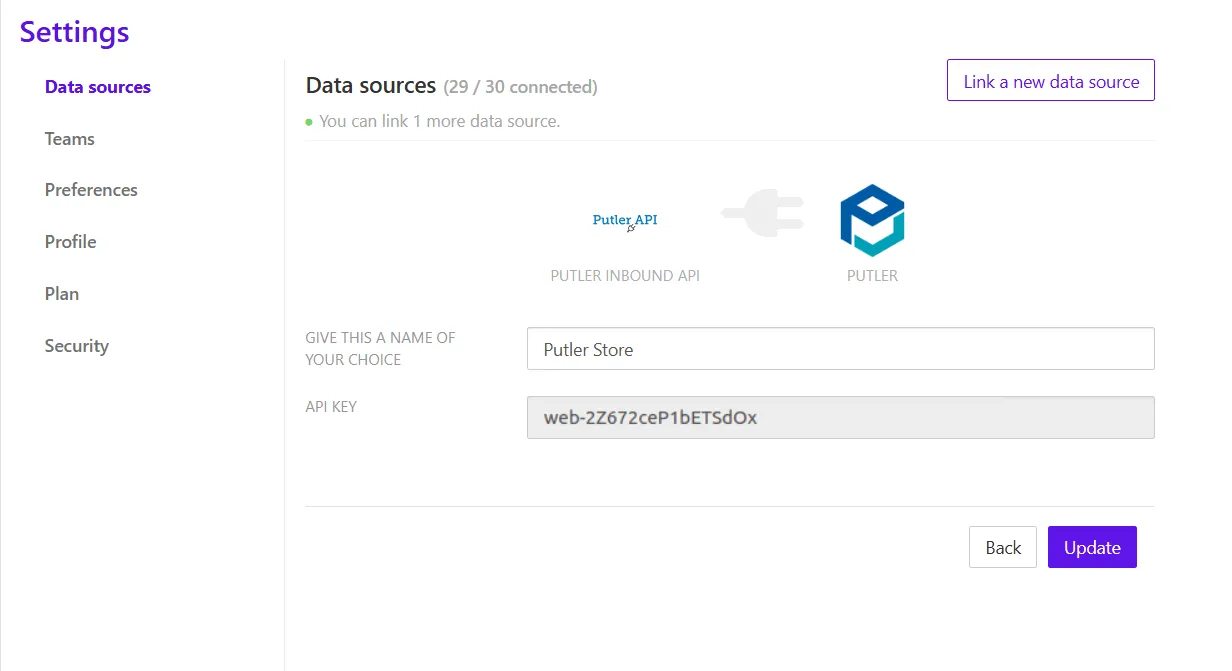Click 'You can link 1 more data source' notice
1232x671 pixels.
click(439, 122)
